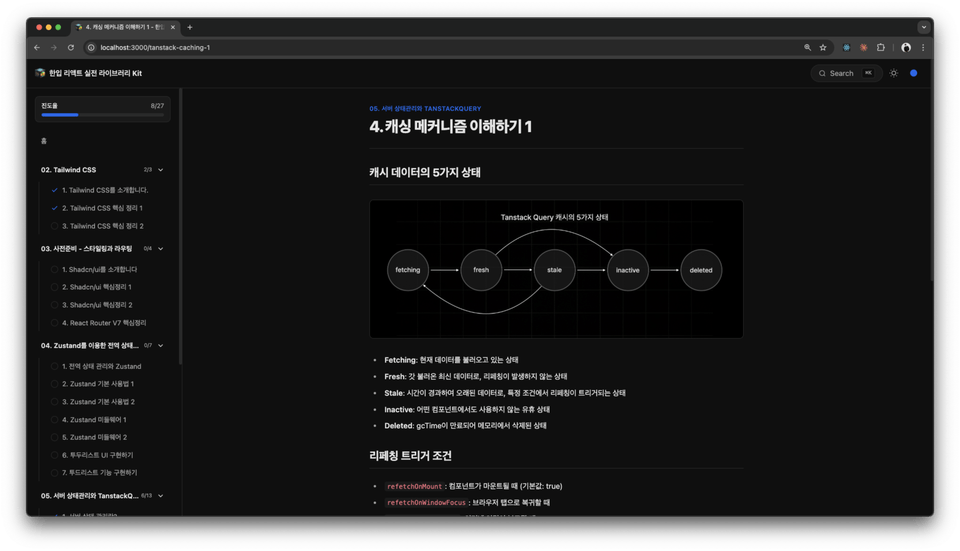This screenshot has height=551, width=960.
Task: Reload the page with the refresh icon
Action: coord(71,47)
